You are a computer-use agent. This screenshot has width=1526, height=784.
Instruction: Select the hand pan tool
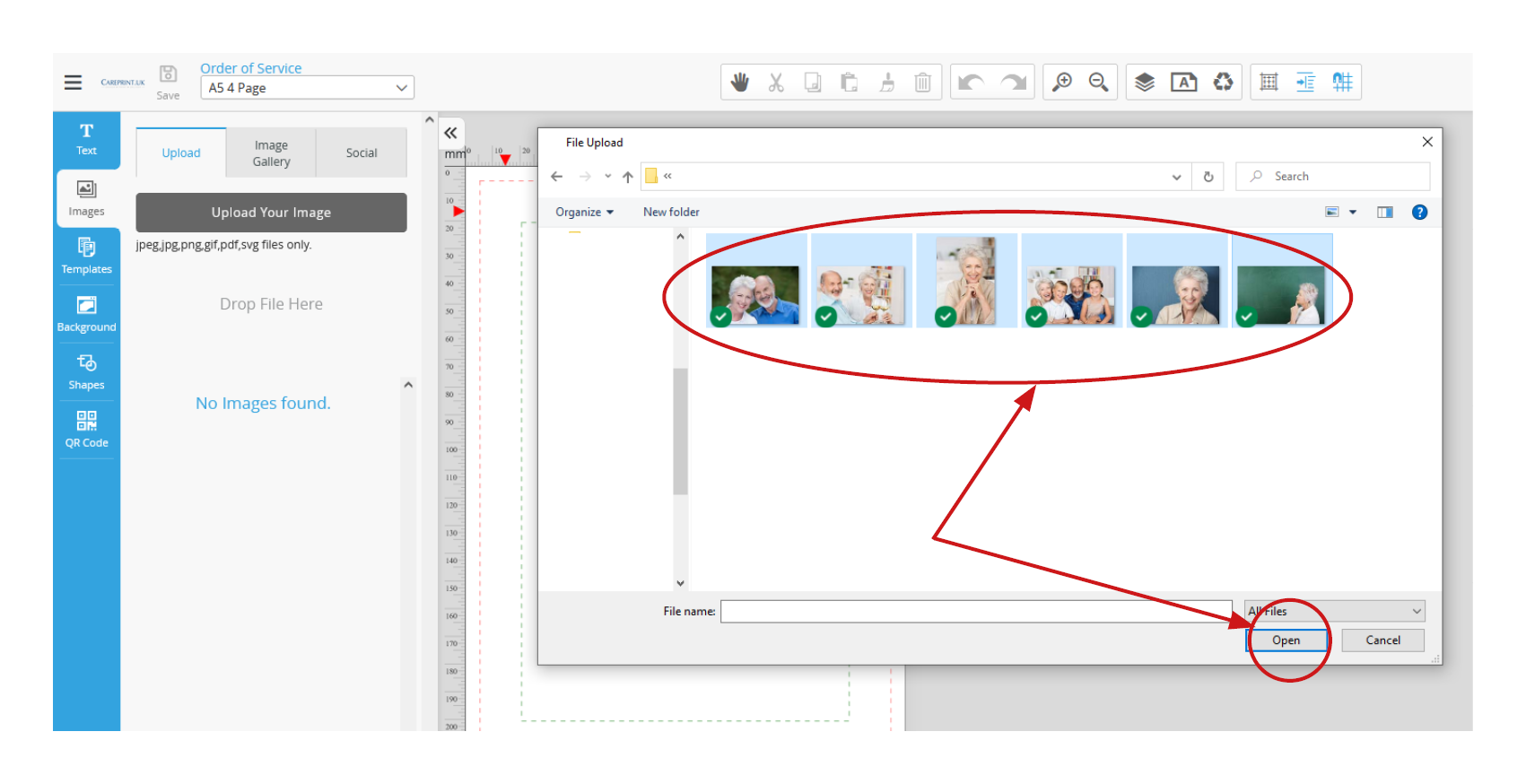tap(739, 83)
